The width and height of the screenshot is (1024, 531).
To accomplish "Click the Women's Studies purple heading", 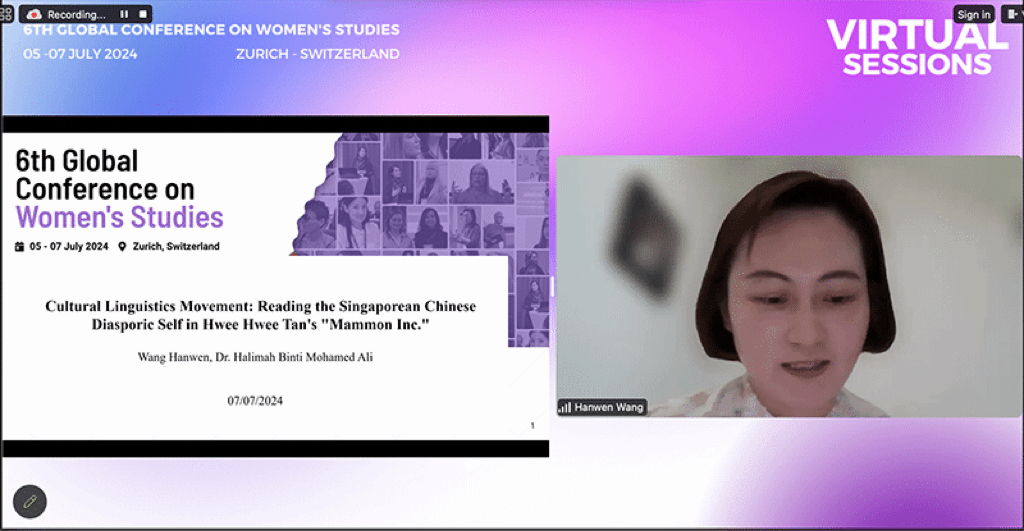I will 119,216.
